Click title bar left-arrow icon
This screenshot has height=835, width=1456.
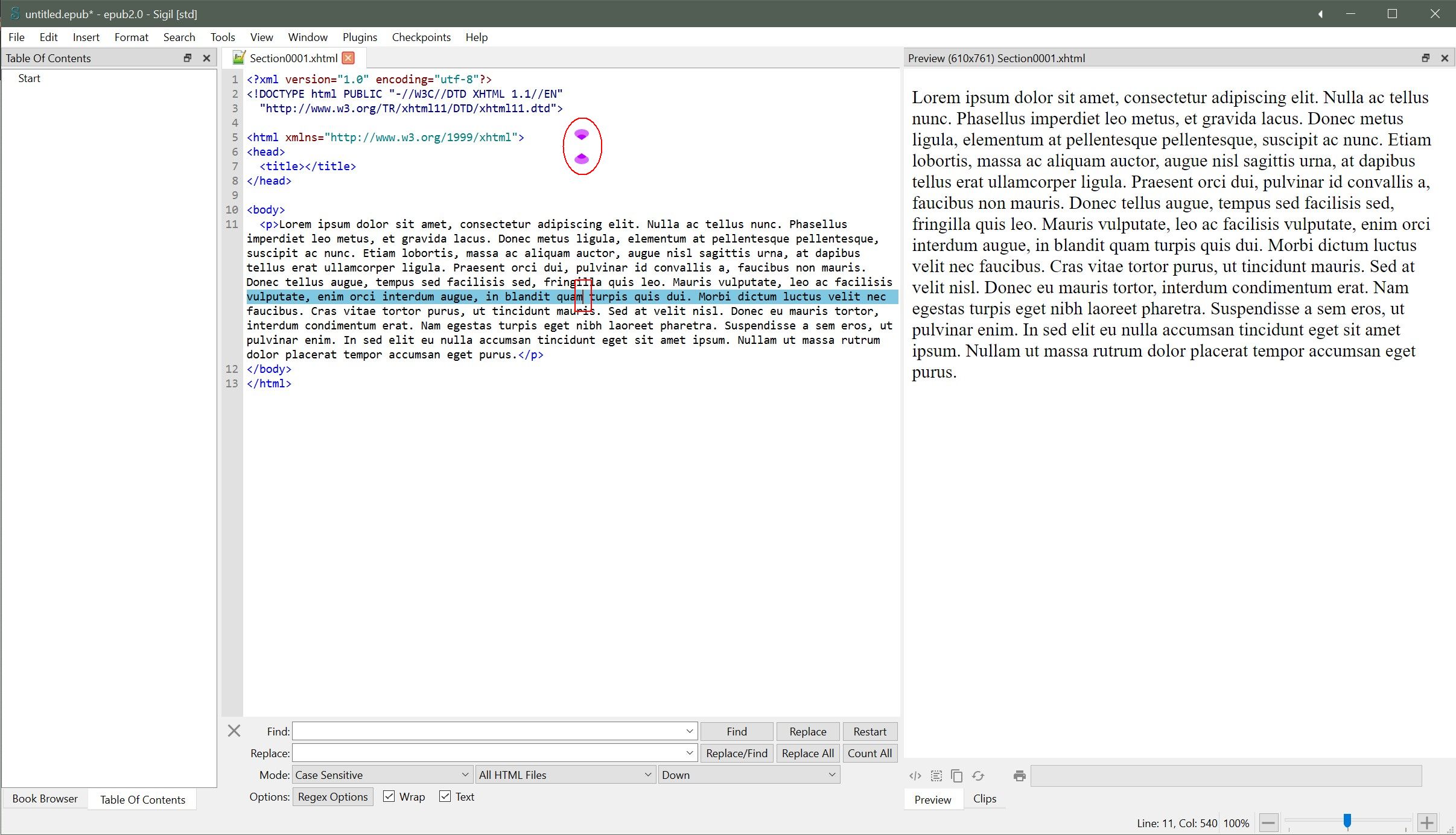tap(1320, 14)
